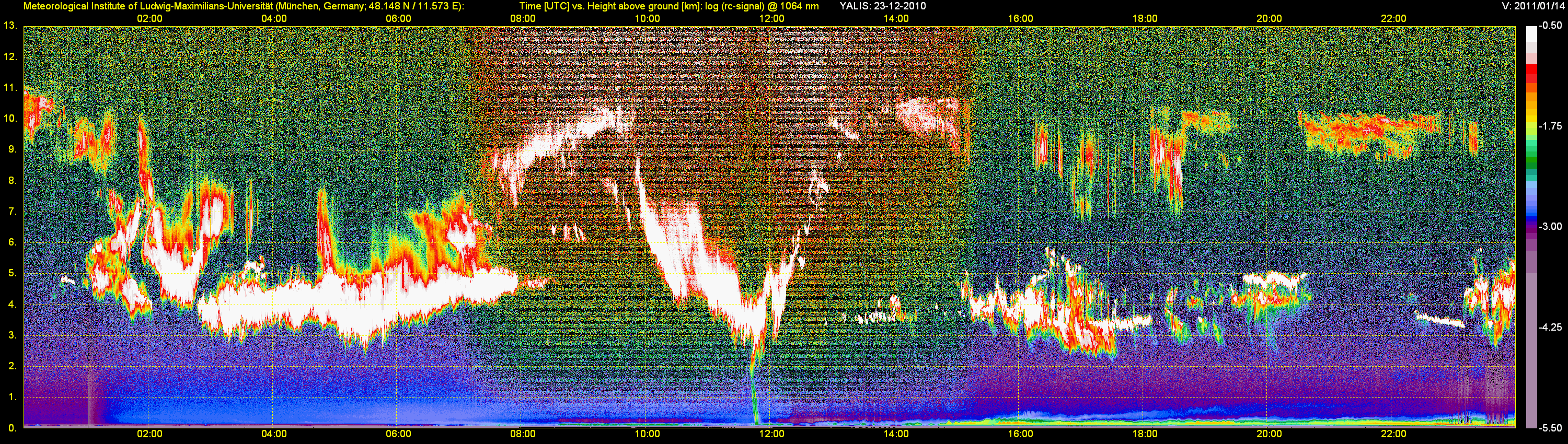Select the 16:00 label on the bottom time axis

1020,434
